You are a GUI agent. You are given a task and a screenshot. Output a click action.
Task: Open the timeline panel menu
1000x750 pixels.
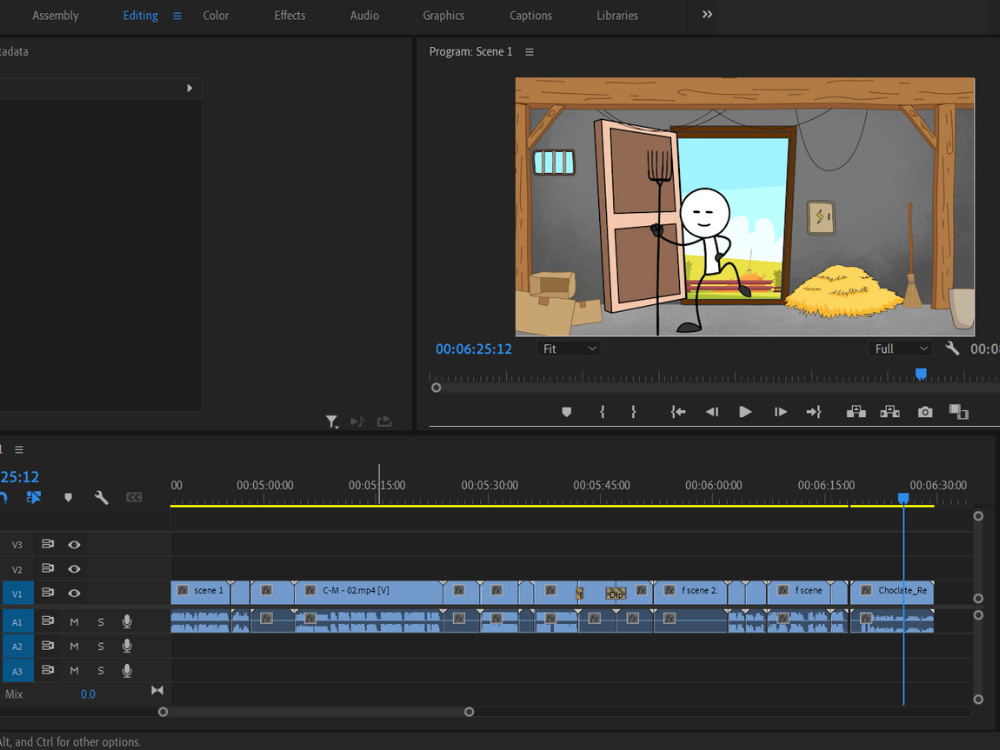pyautogui.click(x=19, y=450)
